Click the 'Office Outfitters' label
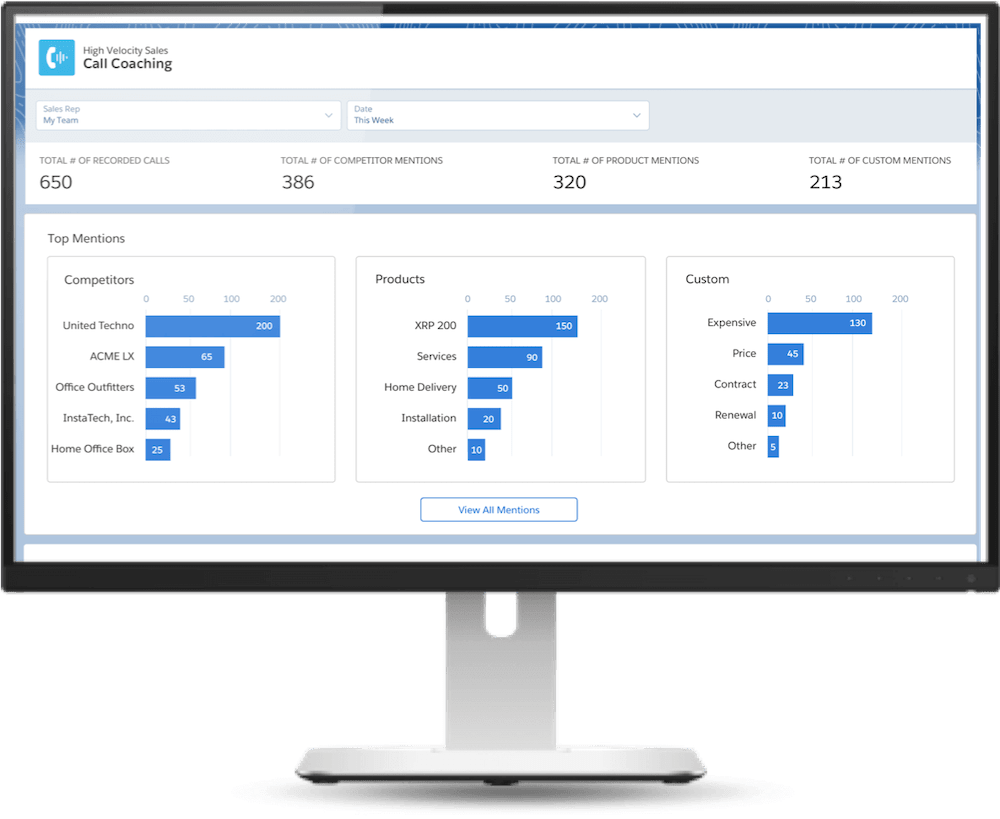The height and width of the screenshot is (819, 1000). click(94, 387)
